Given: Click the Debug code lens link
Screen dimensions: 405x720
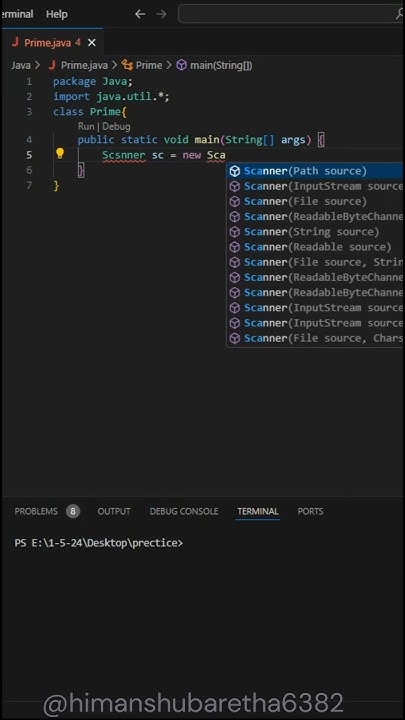Looking at the screenshot, I should click(x=116, y=126).
